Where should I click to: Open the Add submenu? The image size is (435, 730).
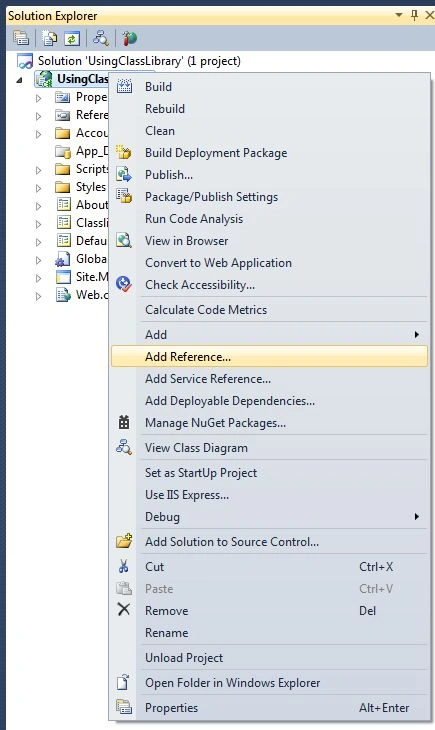tap(269, 334)
